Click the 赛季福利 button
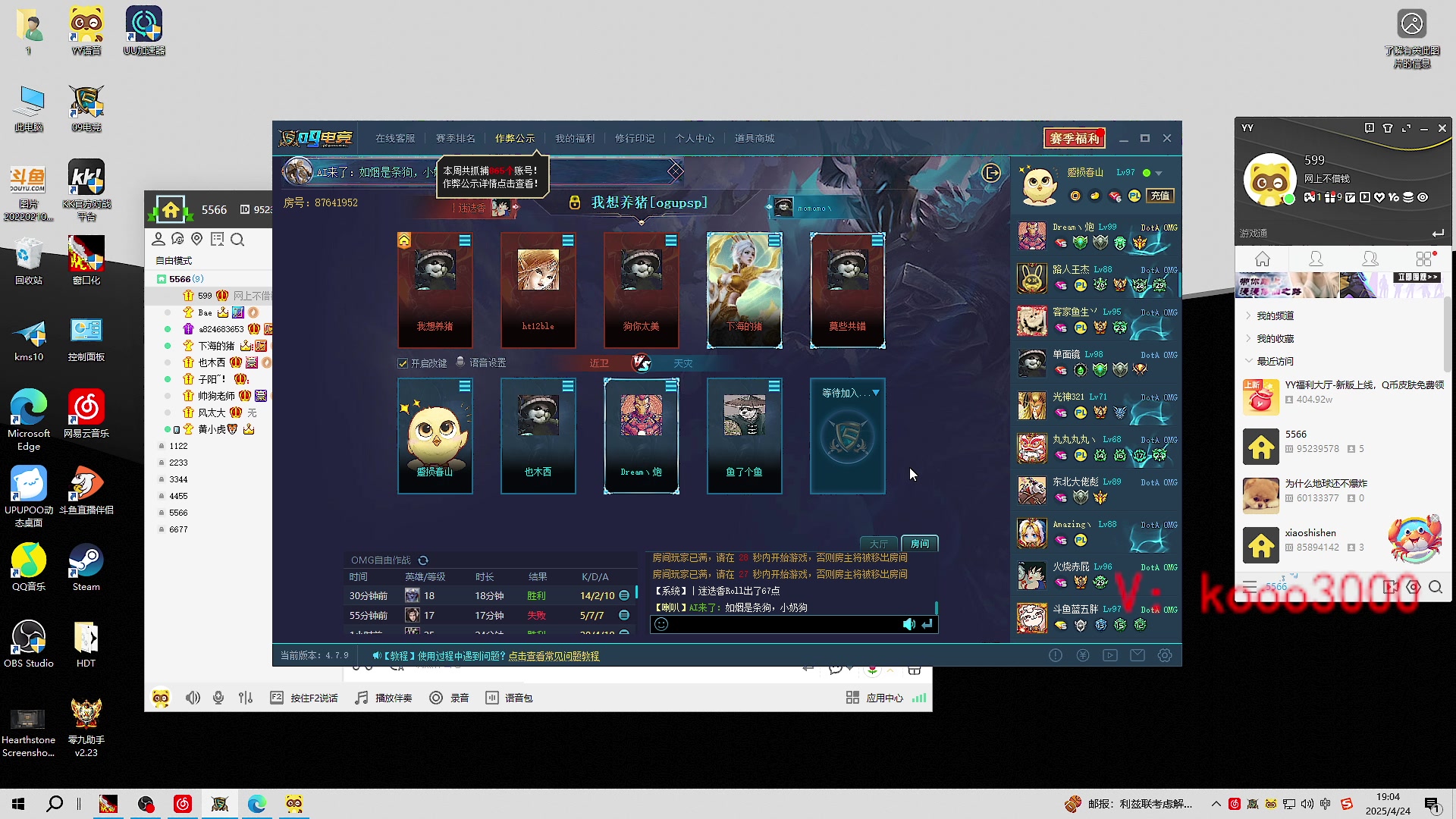Image resolution: width=1456 pixels, height=819 pixels. click(1075, 139)
